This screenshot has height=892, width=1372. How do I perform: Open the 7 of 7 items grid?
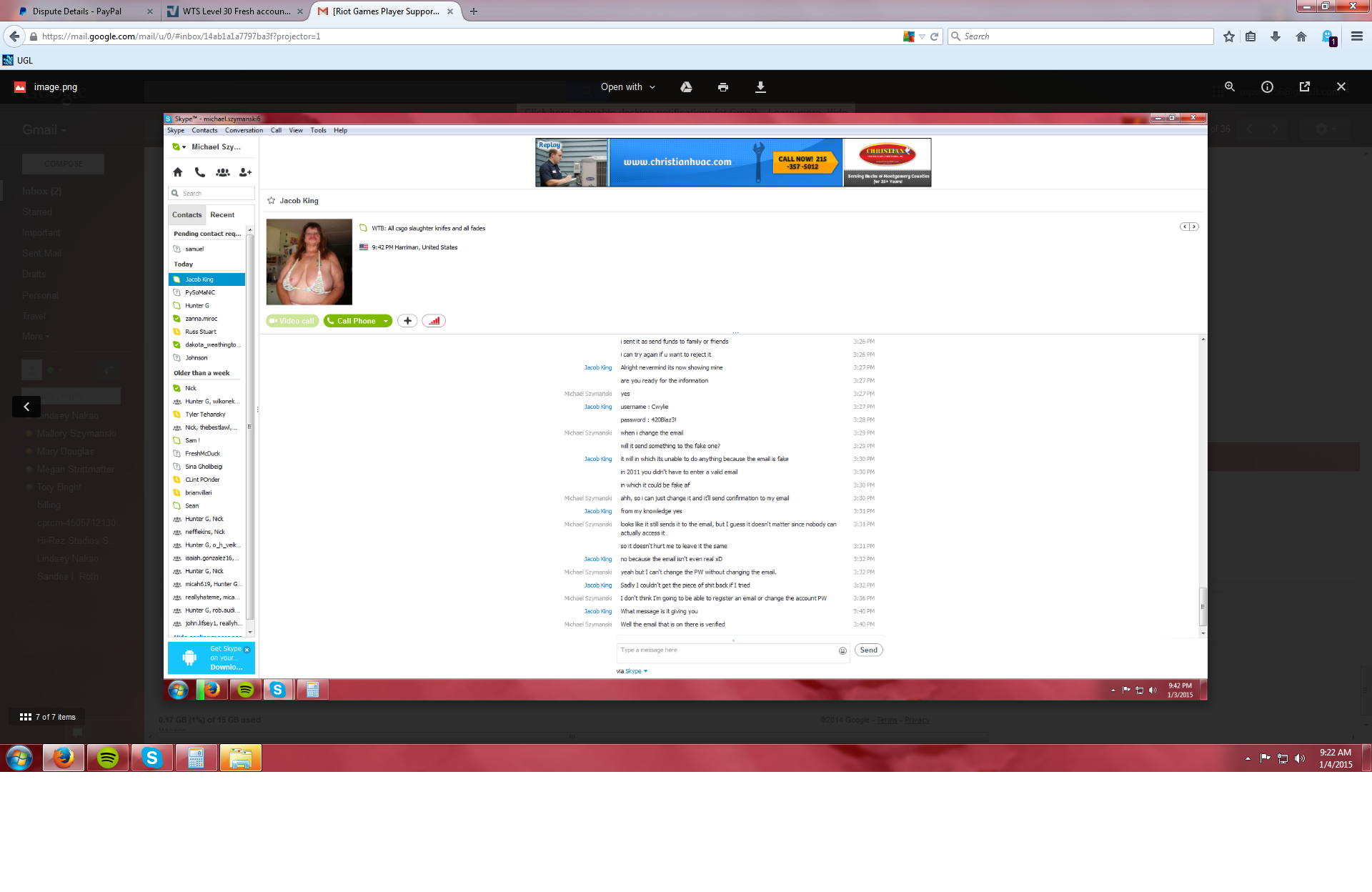point(47,717)
